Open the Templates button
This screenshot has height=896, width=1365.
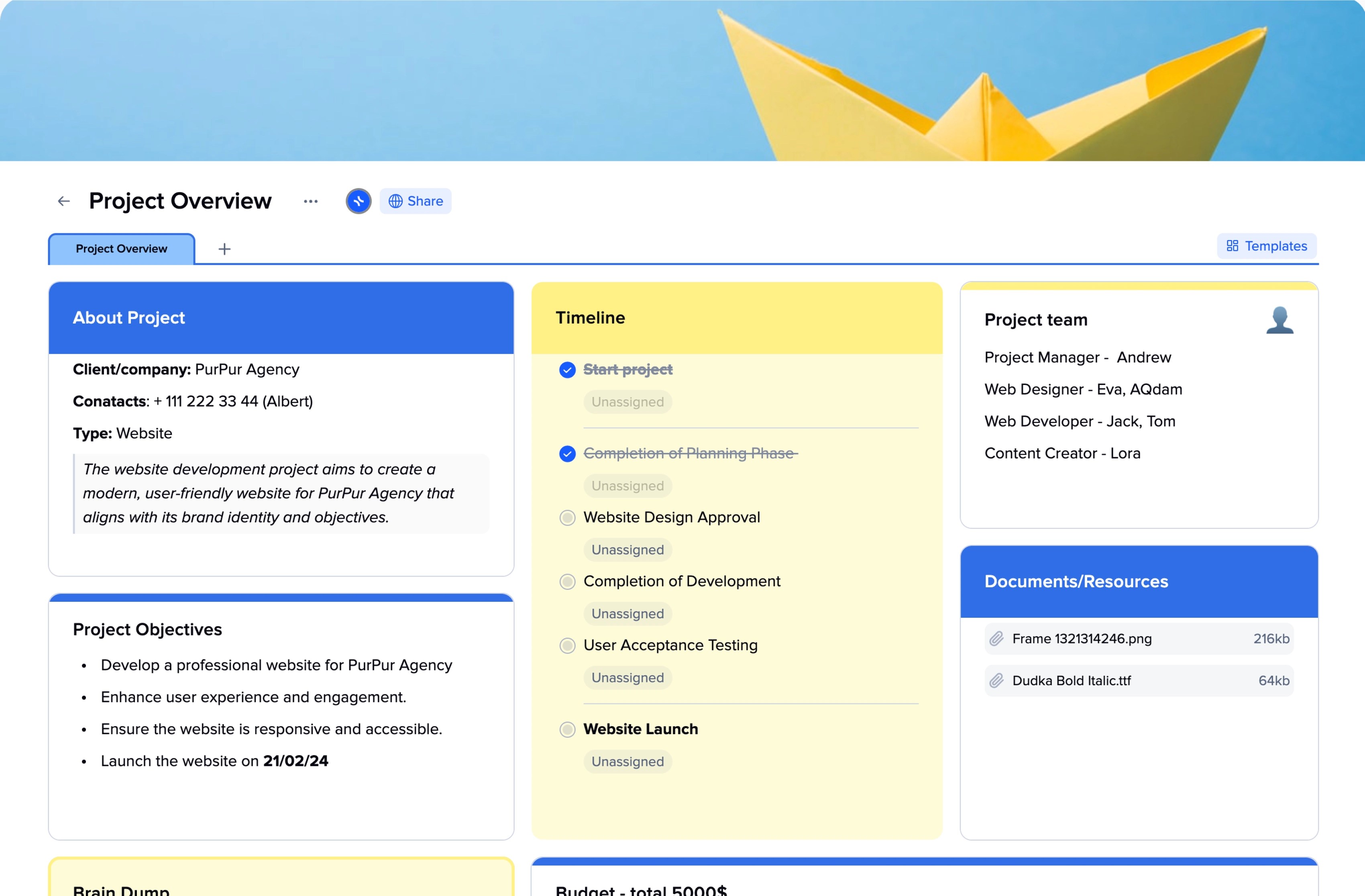pos(1267,246)
